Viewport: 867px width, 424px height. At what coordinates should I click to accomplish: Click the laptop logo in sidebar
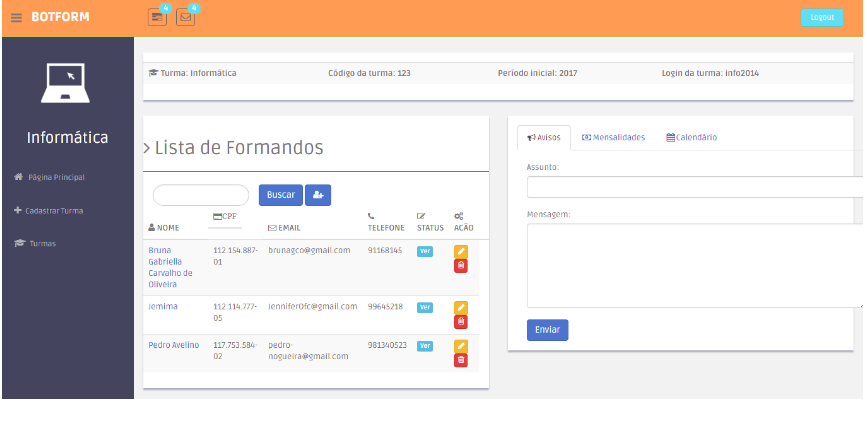(x=67, y=83)
